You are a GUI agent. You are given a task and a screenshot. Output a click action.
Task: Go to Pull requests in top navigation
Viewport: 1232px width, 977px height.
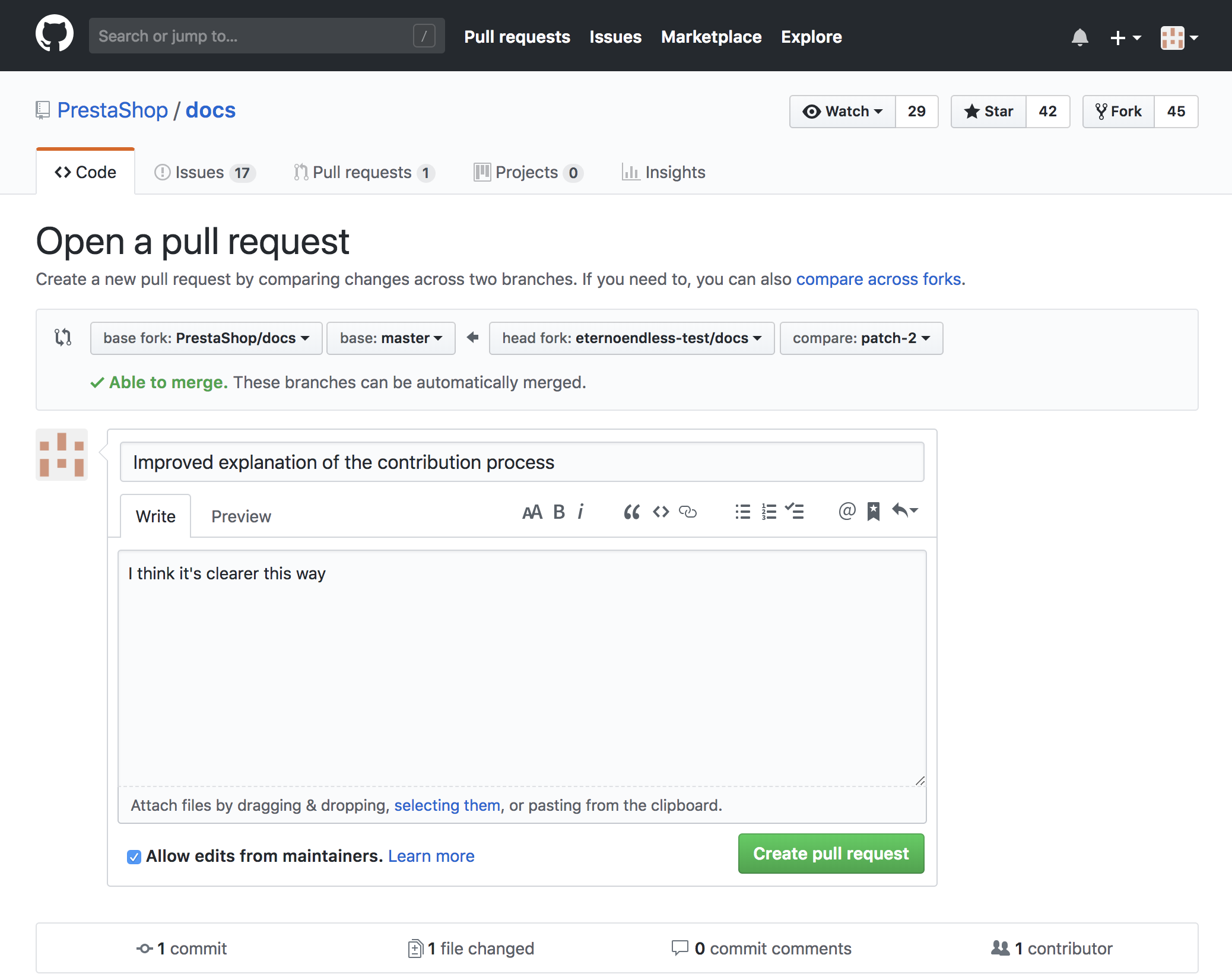click(x=517, y=37)
